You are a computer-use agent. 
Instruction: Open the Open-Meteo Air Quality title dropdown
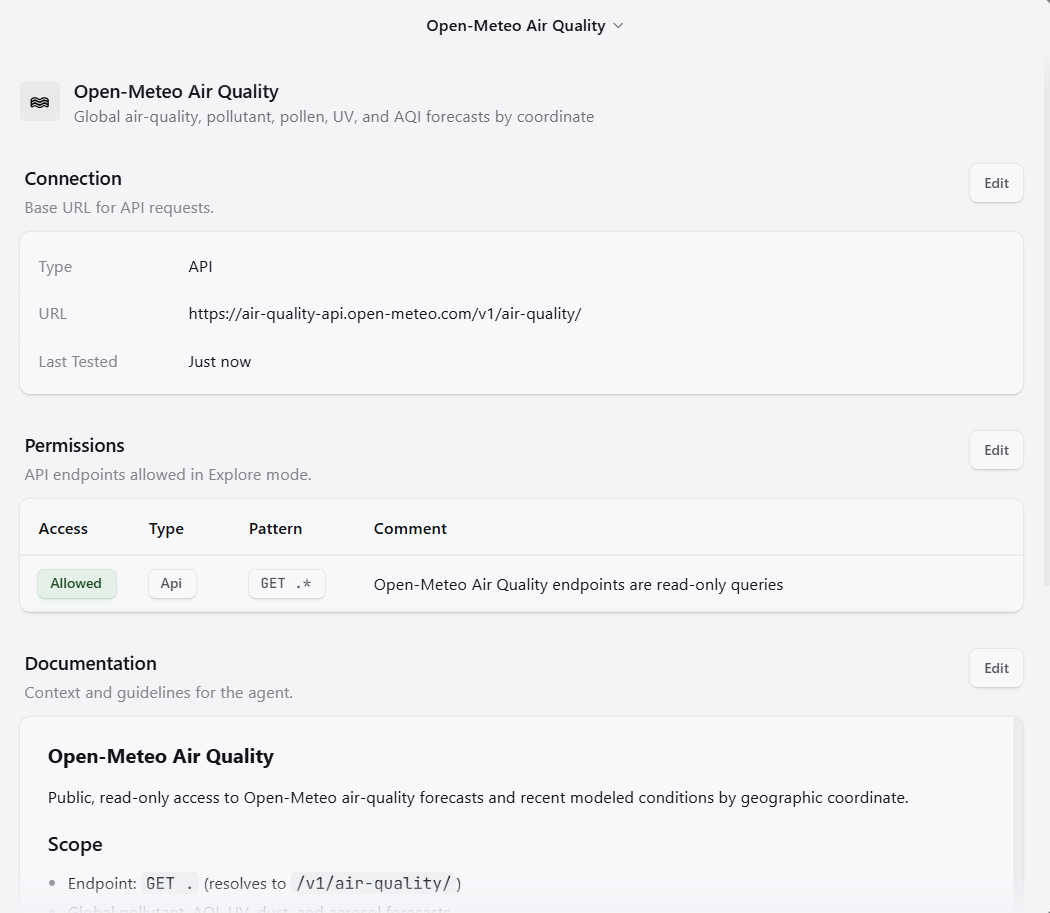click(x=524, y=25)
